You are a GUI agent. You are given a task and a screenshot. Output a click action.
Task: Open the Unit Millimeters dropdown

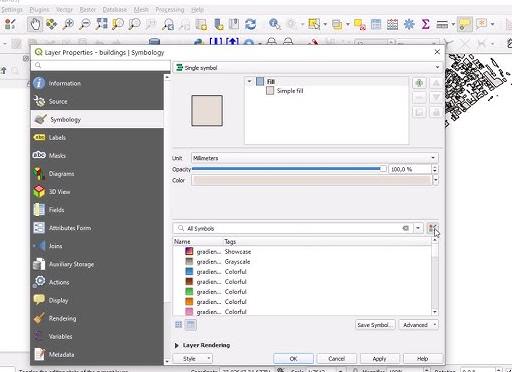click(x=315, y=158)
